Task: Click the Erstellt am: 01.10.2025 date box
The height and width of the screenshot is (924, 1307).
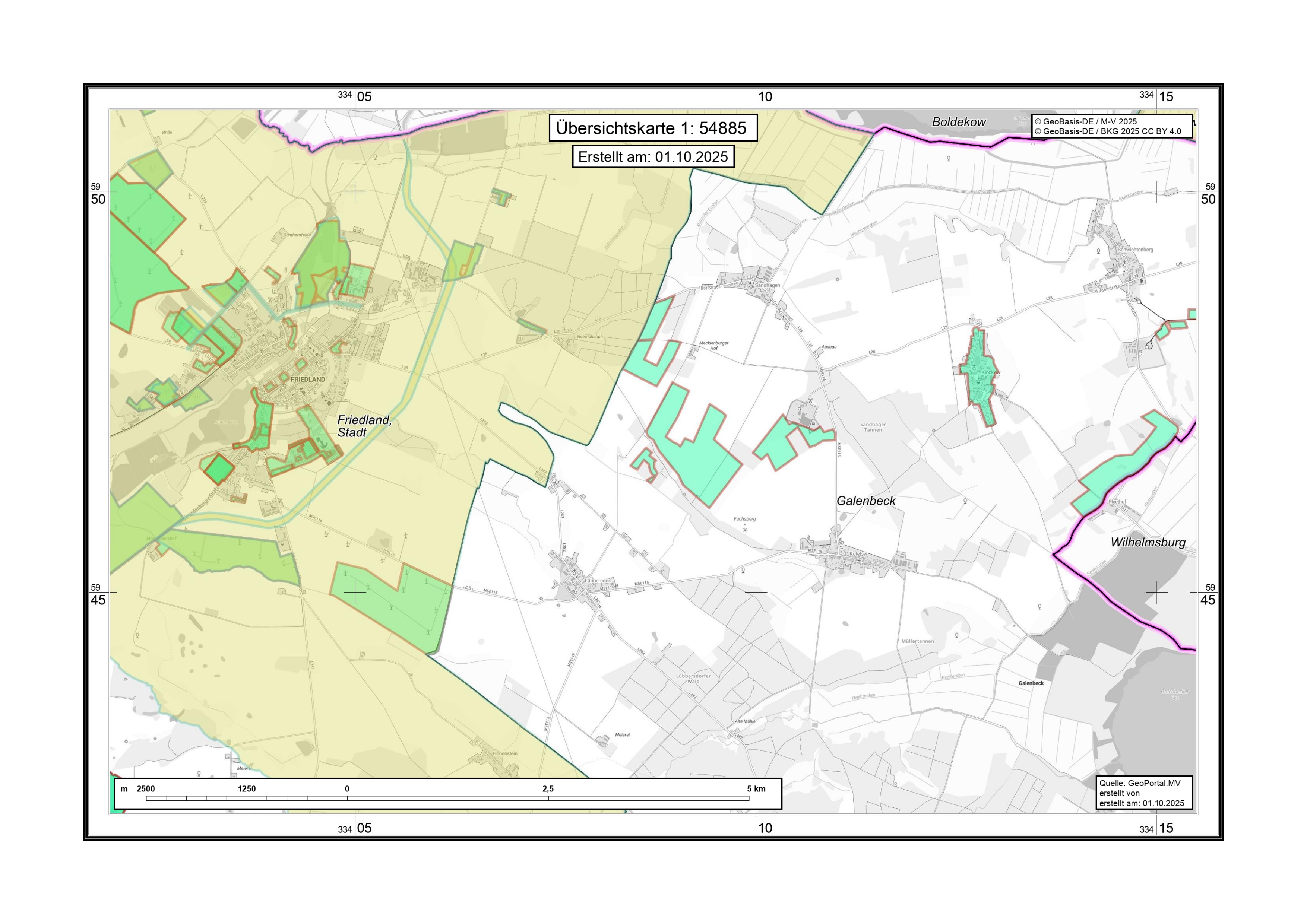Action: (x=653, y=157)
